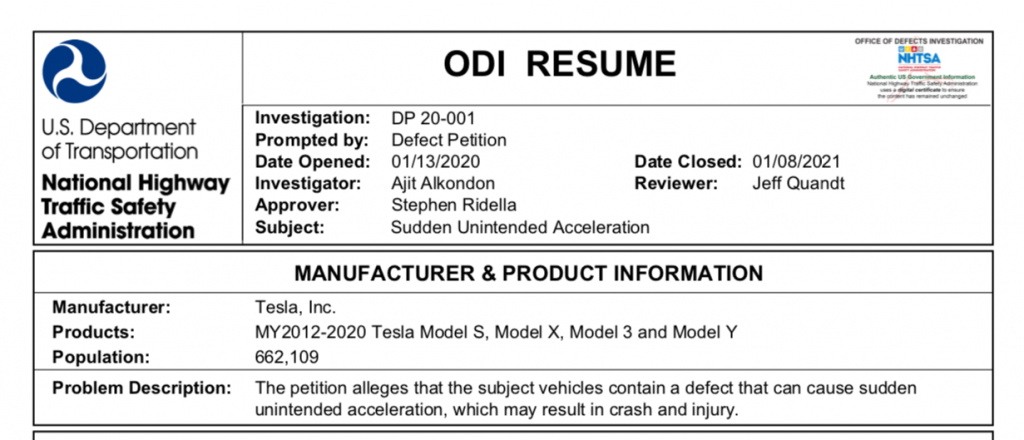Select the products line MY2012-2020 Tesla models
This screenshot has height=440, width=1024.
click(x=496, y=332)
